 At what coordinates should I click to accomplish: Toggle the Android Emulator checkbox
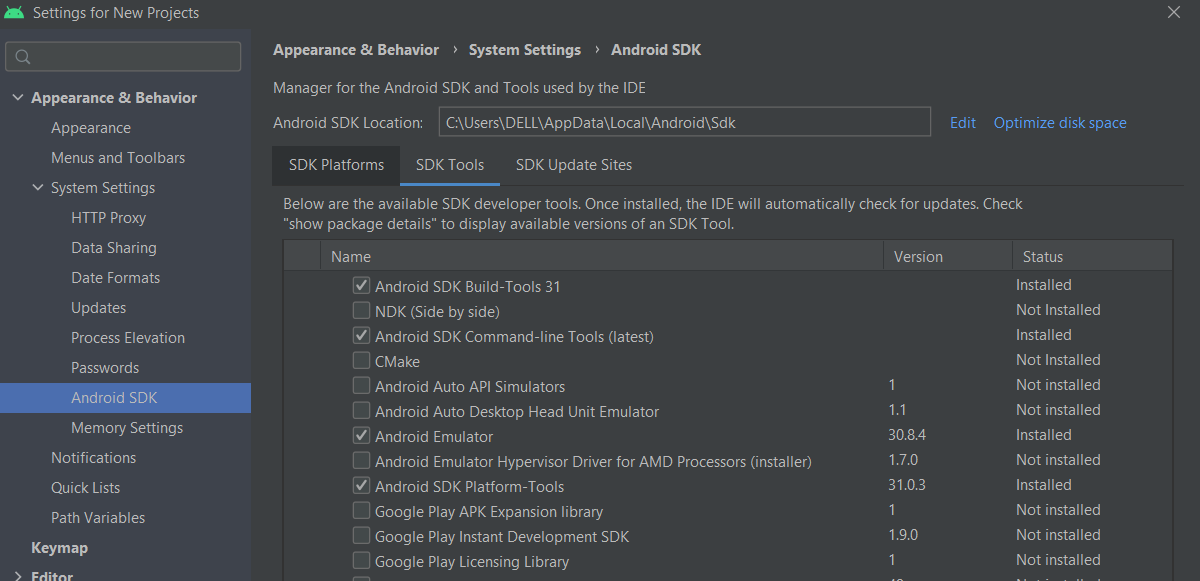coord(361,436)
